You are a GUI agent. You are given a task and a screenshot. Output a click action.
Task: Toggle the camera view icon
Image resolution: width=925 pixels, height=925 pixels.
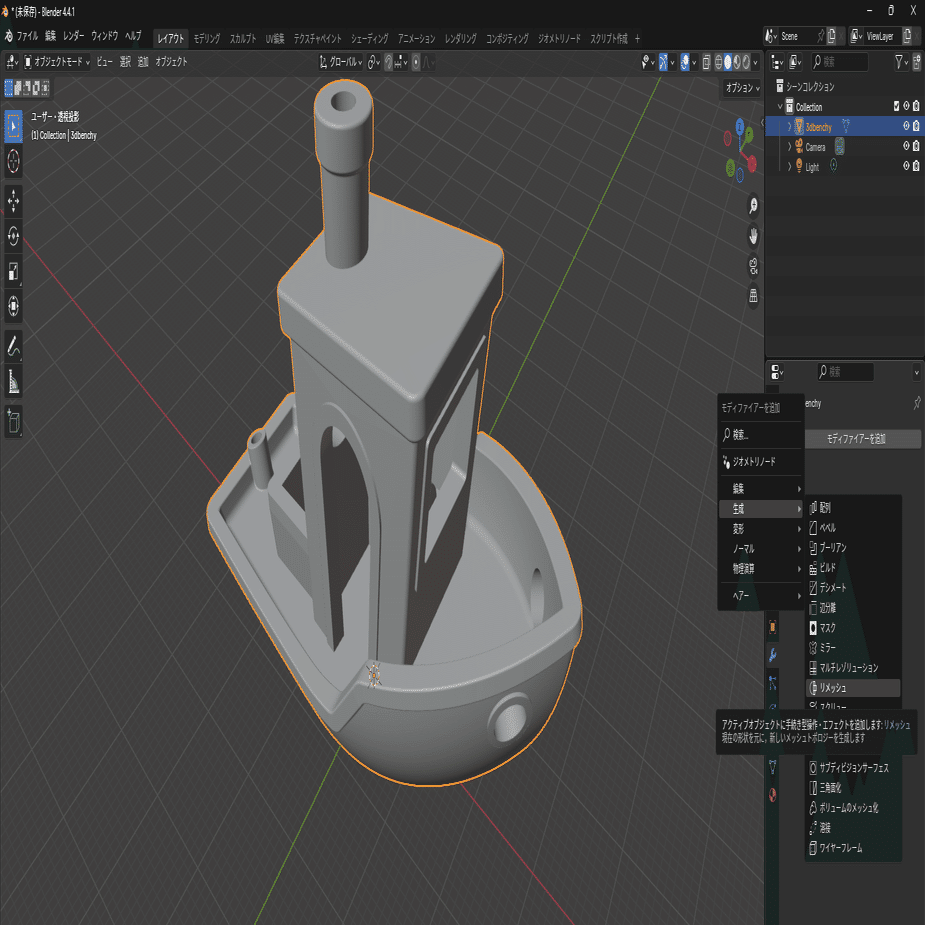click(753, 266)
